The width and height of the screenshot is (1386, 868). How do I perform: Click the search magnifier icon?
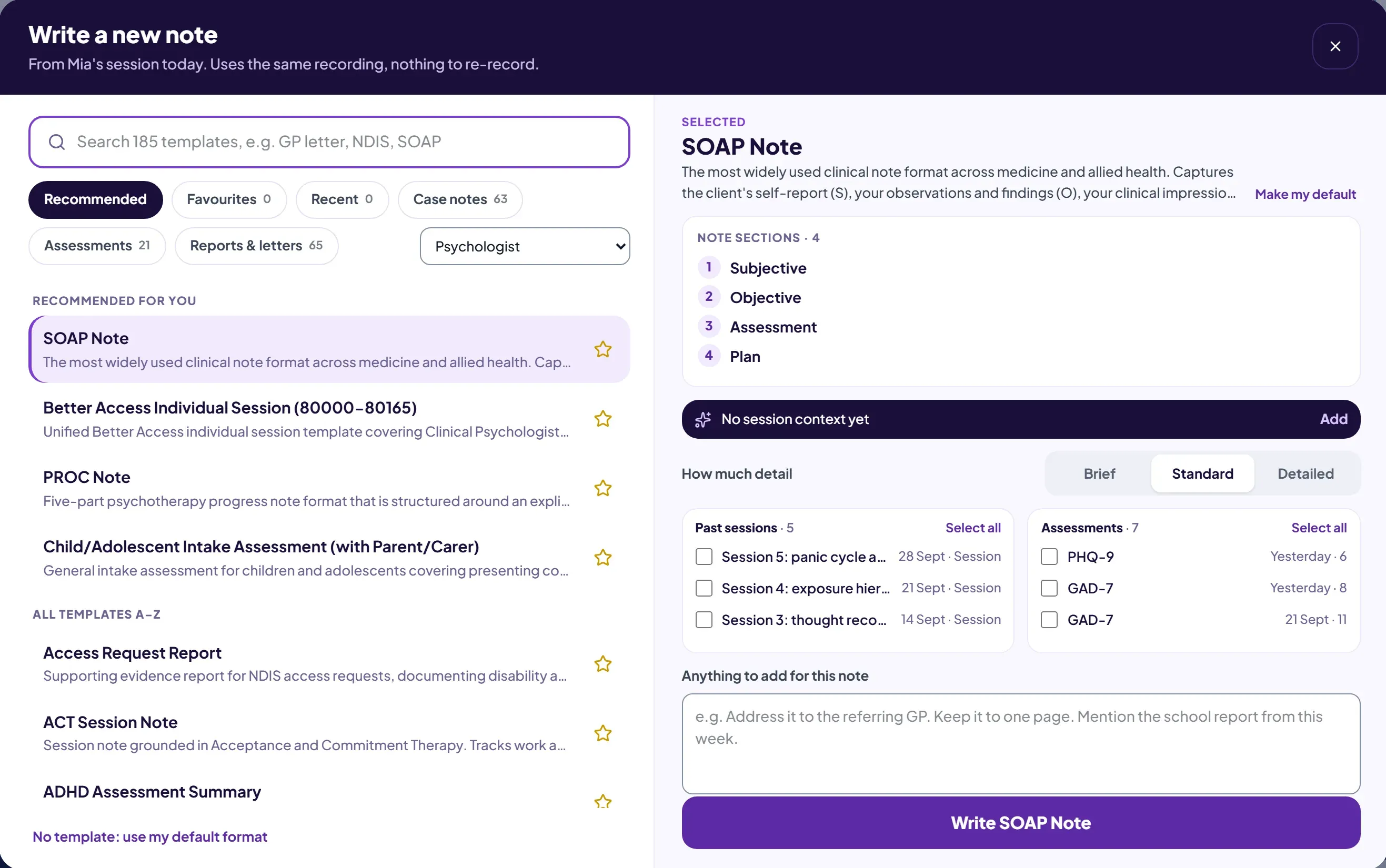click(x=56, y=142)
